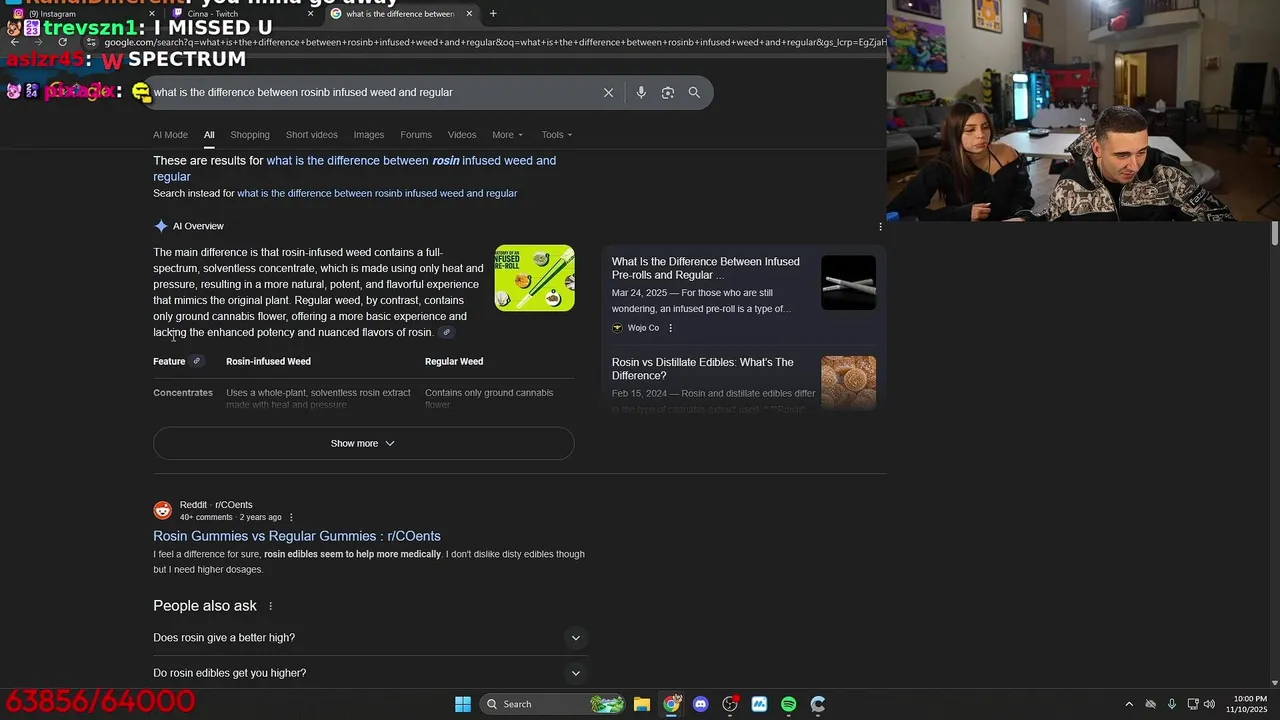Close the Instagram browser tab
Image resolution: width=1280 pixels, height=720 pixels.
tap(154, 14)
